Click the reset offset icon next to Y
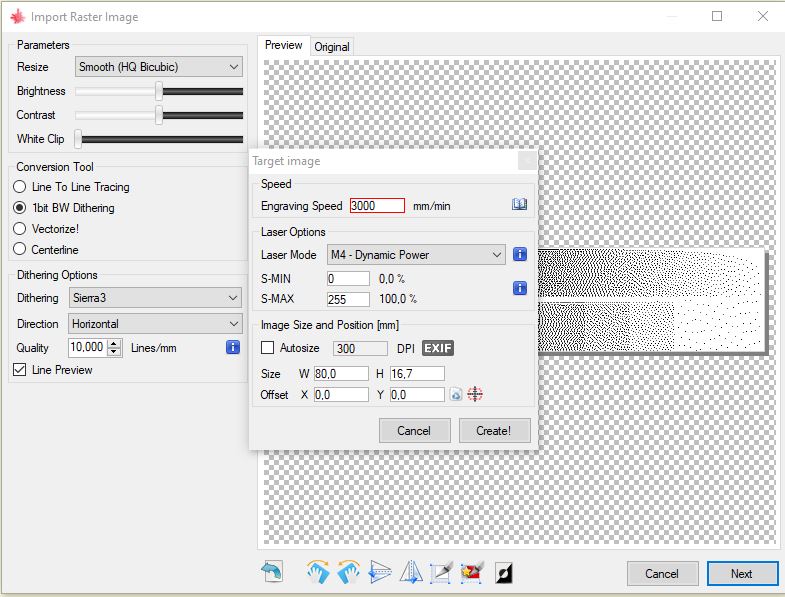This screenshot has height=597, width=785. pos(456,395)
